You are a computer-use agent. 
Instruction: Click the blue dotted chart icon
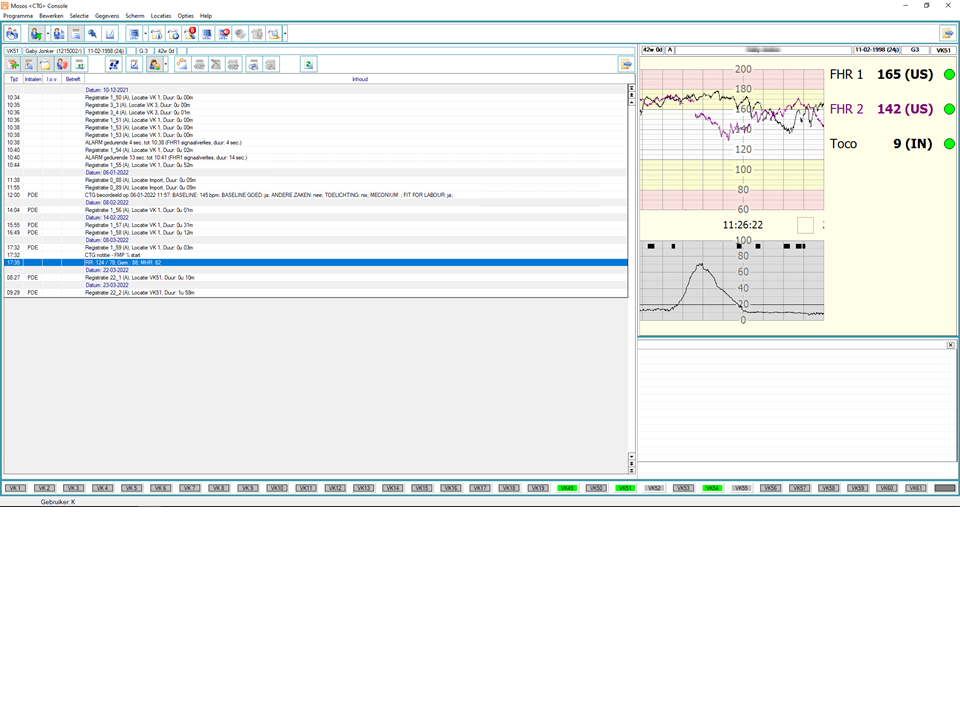click(x=114, y=64)
